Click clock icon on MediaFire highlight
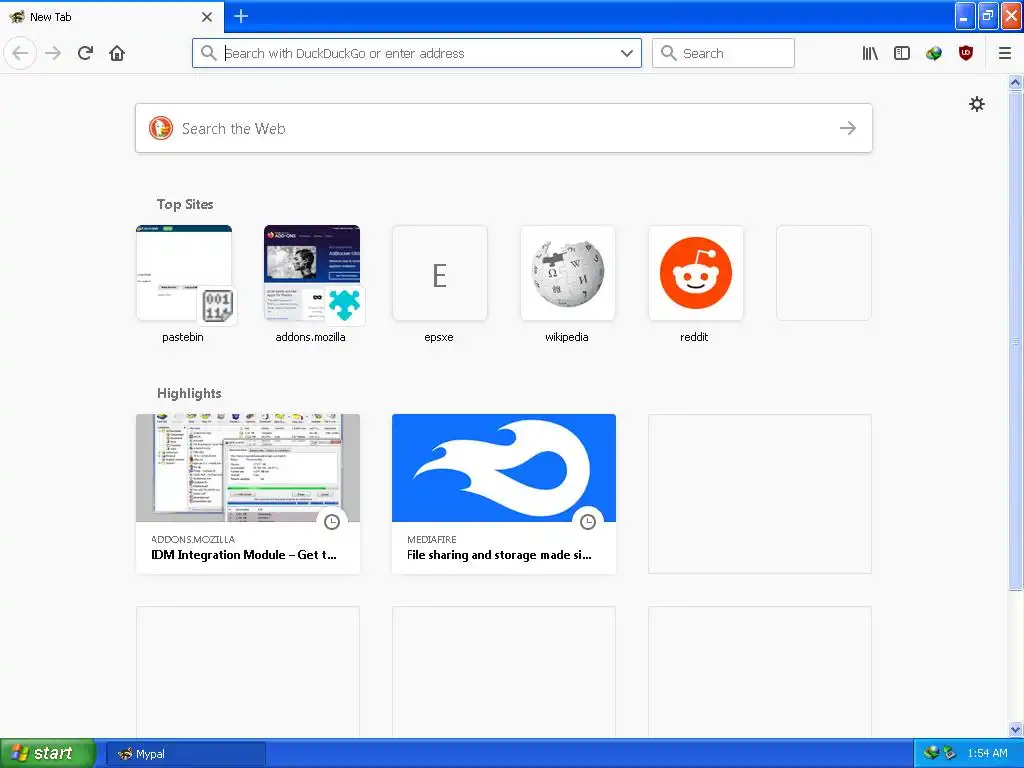The height and width of the screenshot is (768, 1024). 588,522
